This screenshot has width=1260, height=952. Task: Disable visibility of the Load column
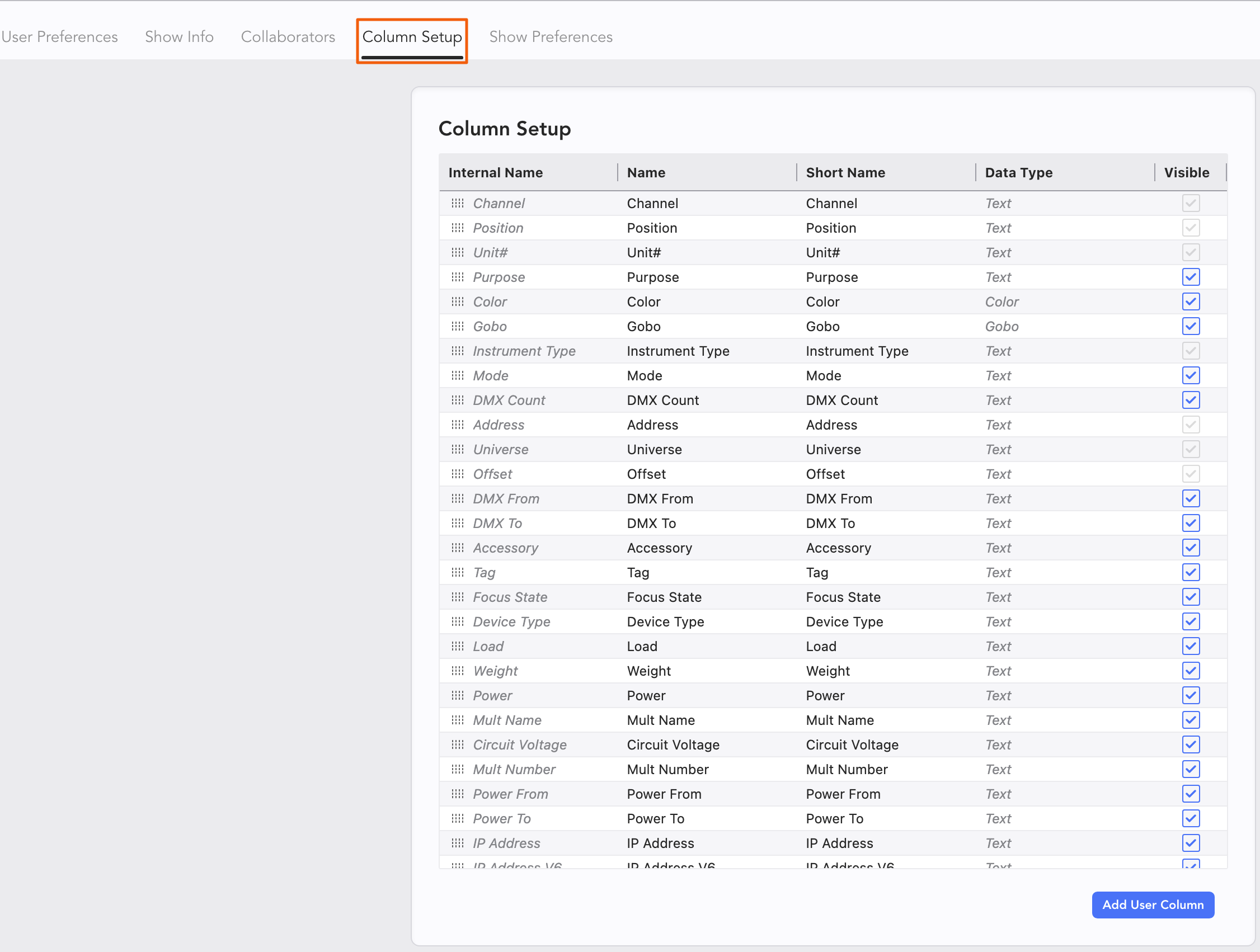point(1191,646)
